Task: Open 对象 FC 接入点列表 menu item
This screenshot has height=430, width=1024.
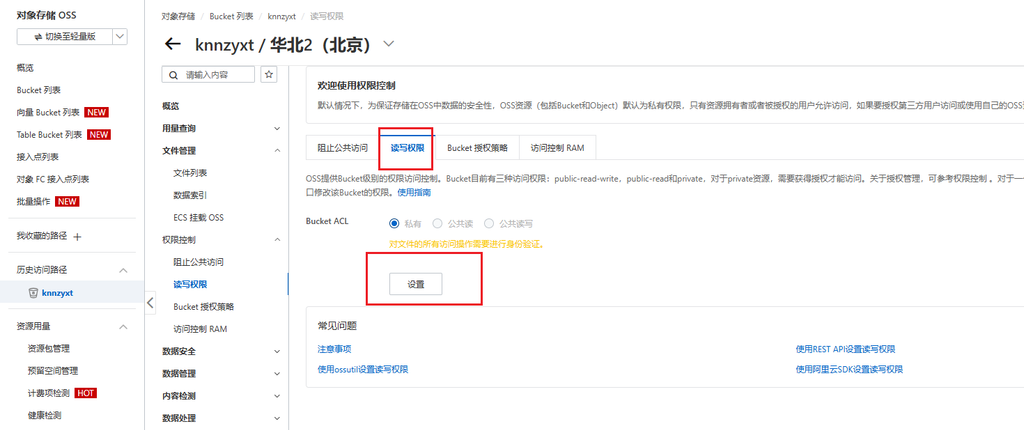Action: pyautogui.click(x=53, y=179)
